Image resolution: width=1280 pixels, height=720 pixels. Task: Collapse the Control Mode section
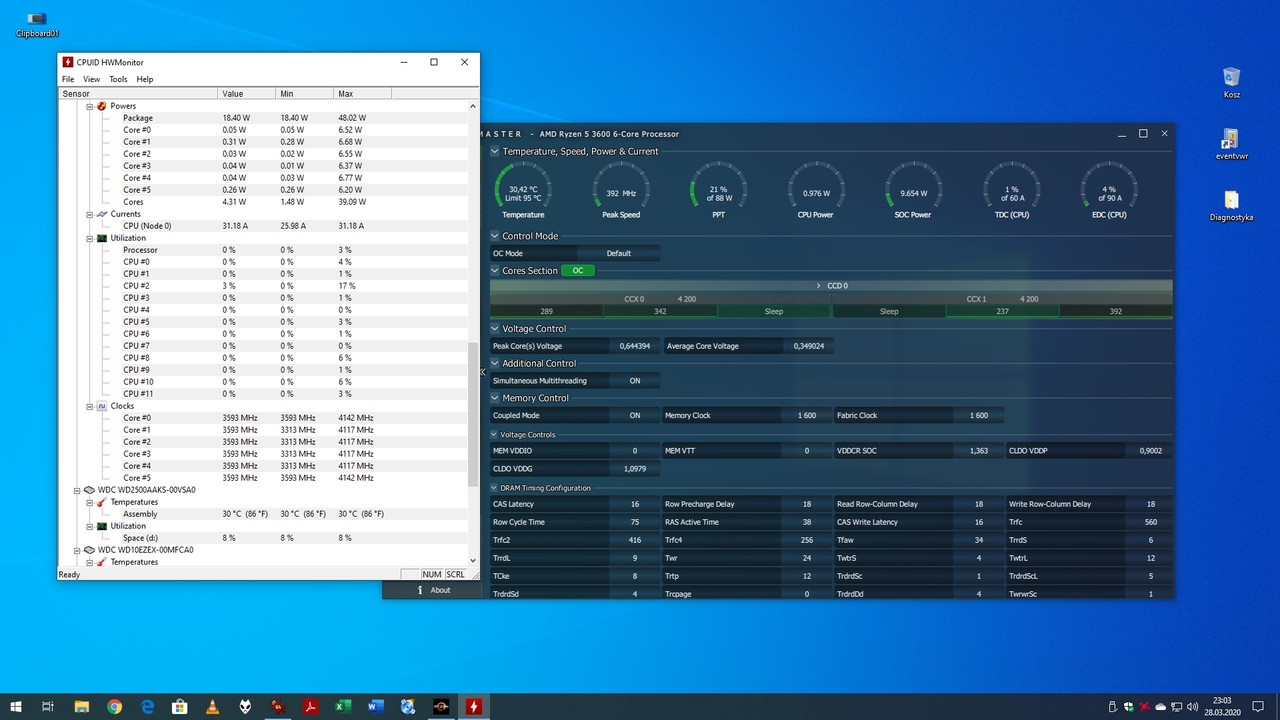coord(494,236)
